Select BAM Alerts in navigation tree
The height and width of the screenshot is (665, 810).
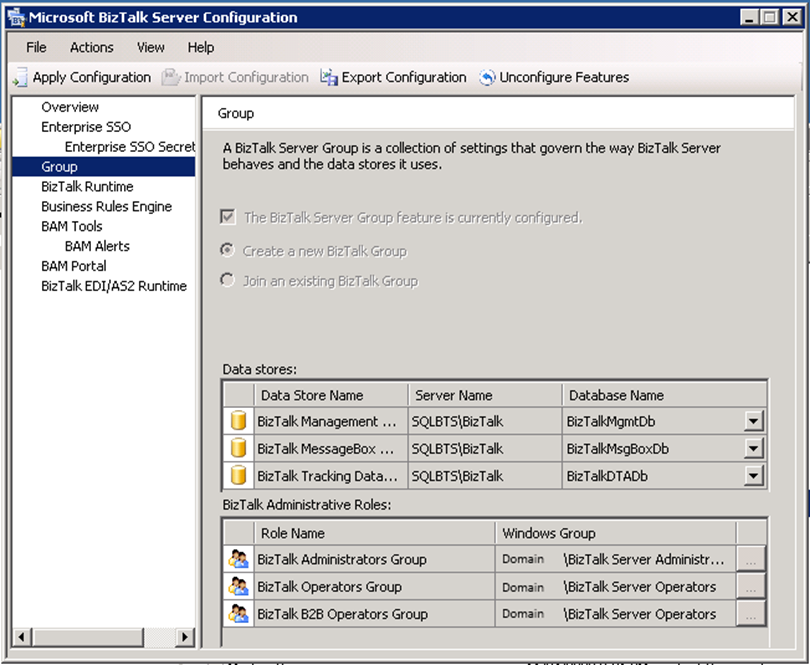point(97,246)
